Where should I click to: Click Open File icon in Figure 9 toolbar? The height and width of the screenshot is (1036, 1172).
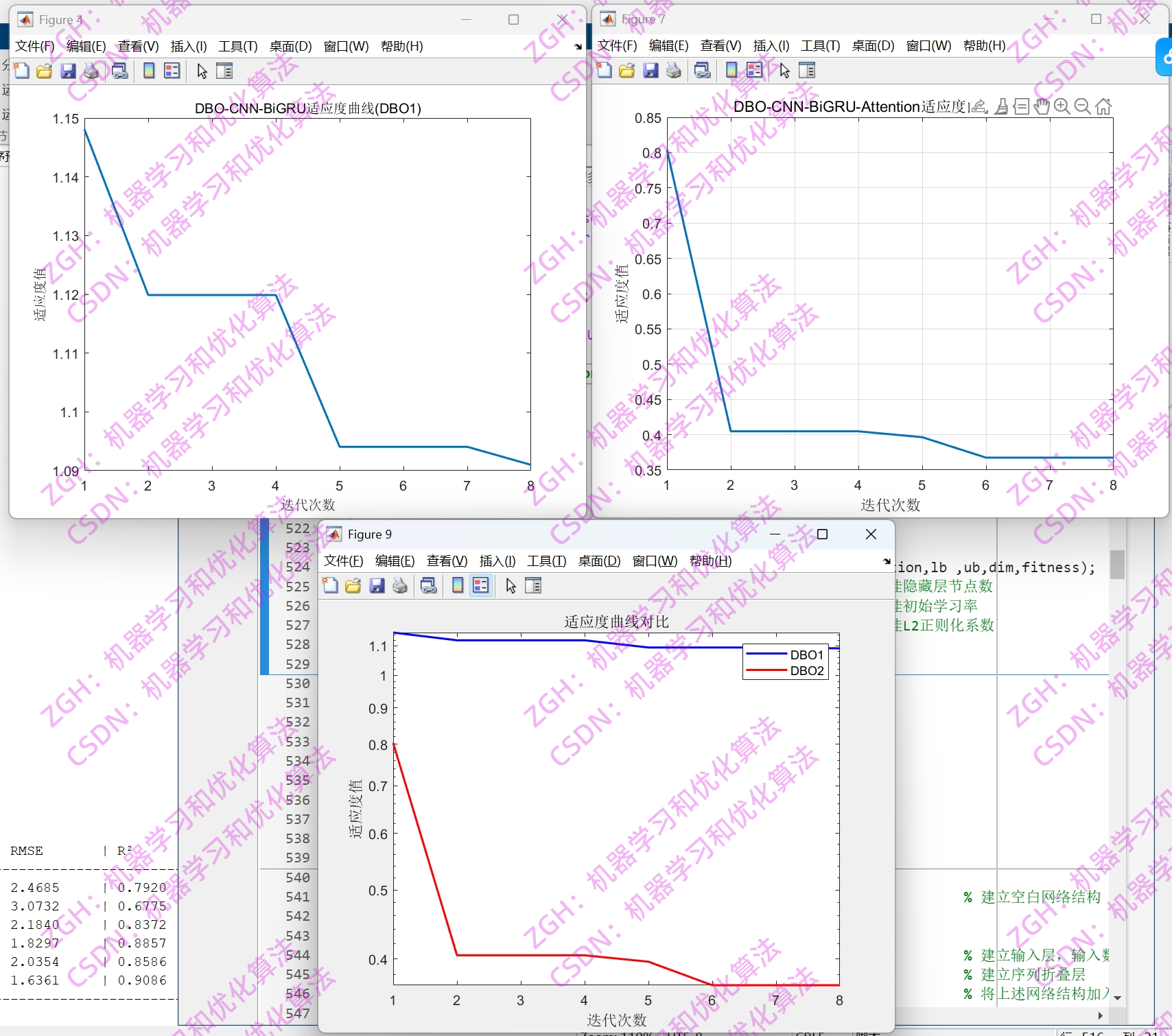353,585
